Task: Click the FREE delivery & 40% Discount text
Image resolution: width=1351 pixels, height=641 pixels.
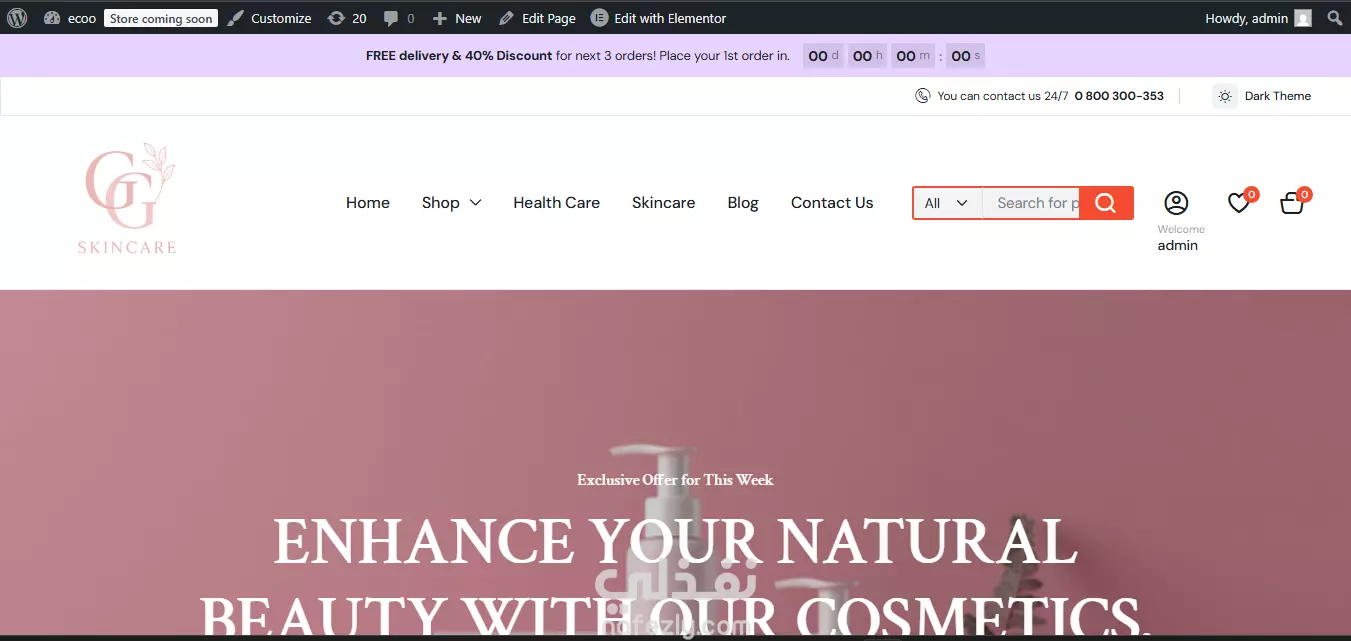Action: pos(459,56)
